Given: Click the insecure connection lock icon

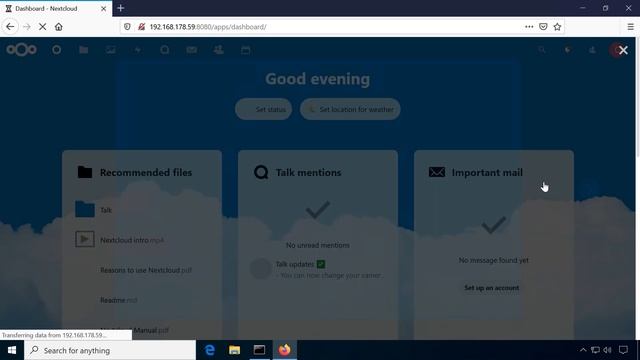Looking at the screenshot, I should pyautogui.click(x=141, y=27).
